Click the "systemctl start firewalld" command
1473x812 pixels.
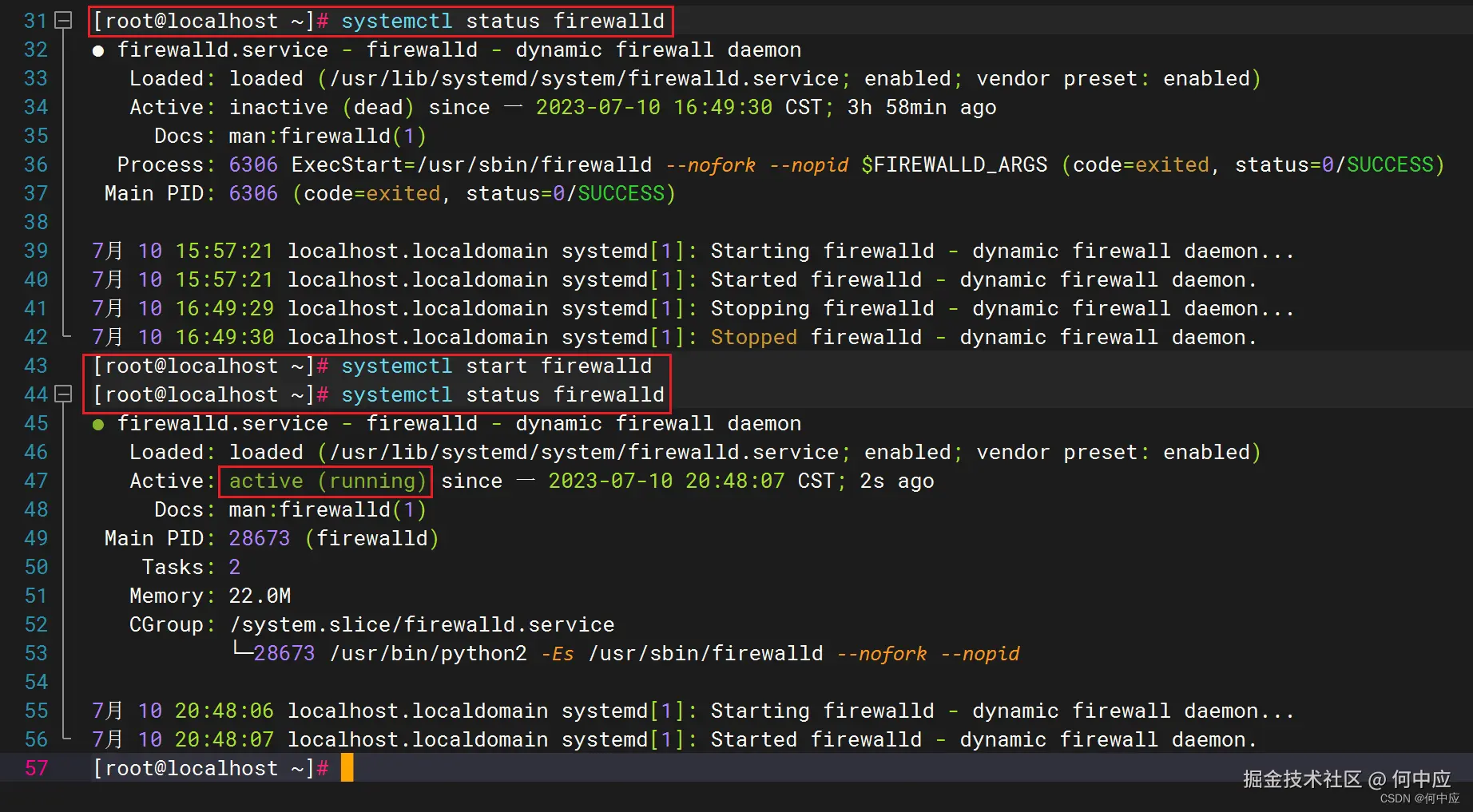pos(496,366)
